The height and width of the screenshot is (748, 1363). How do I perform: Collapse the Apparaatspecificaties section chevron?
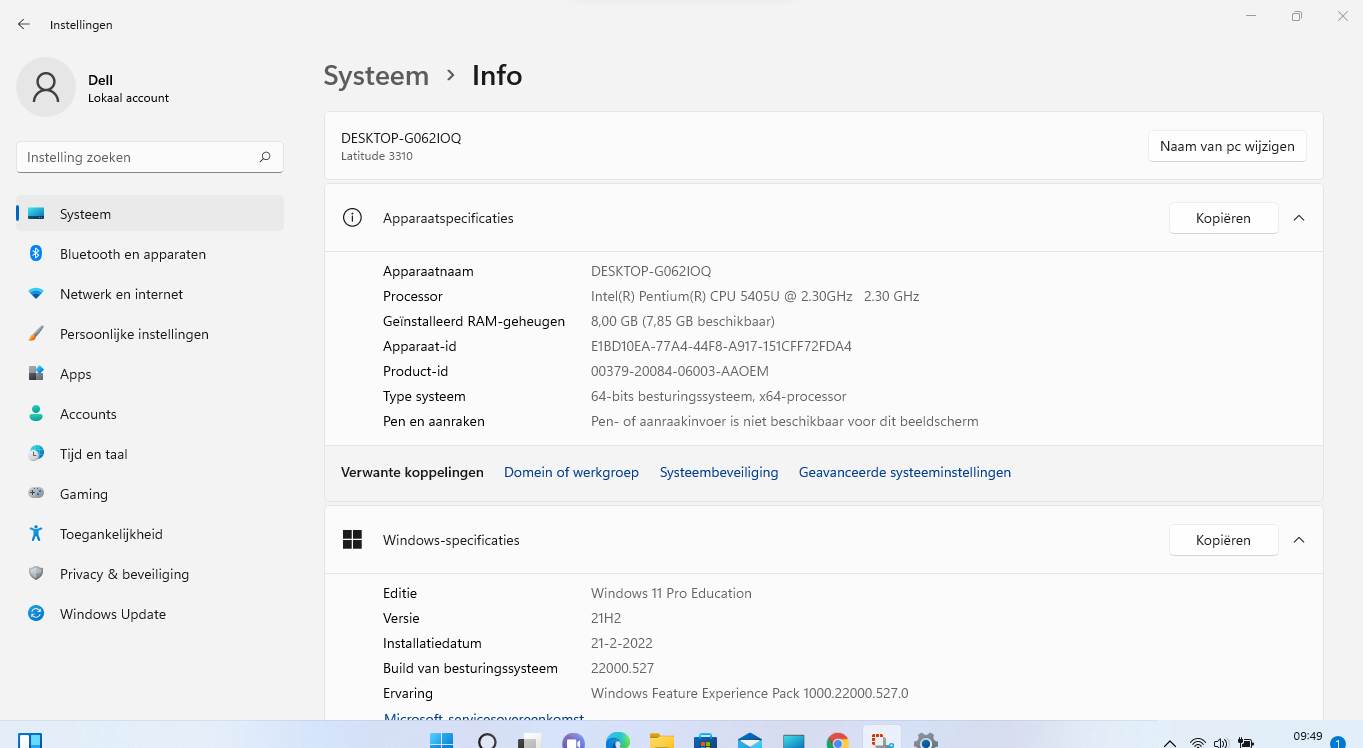coord(1299,218)
